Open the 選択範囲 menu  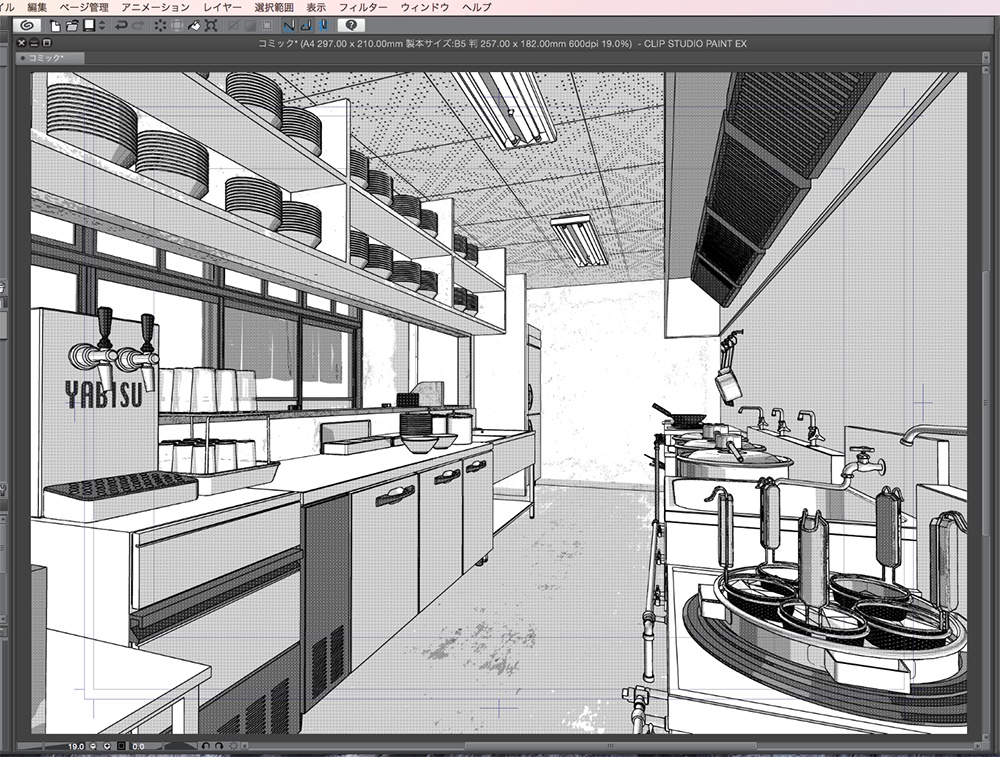(274, 7)
